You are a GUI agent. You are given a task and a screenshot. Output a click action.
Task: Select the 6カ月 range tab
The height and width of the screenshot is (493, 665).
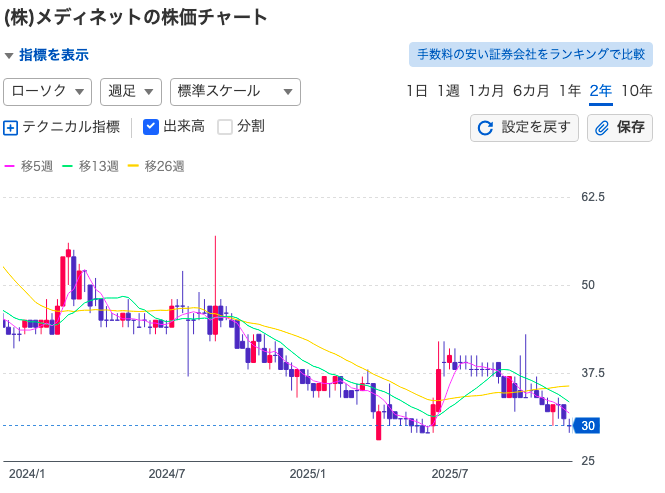click(x=531, y=91)
